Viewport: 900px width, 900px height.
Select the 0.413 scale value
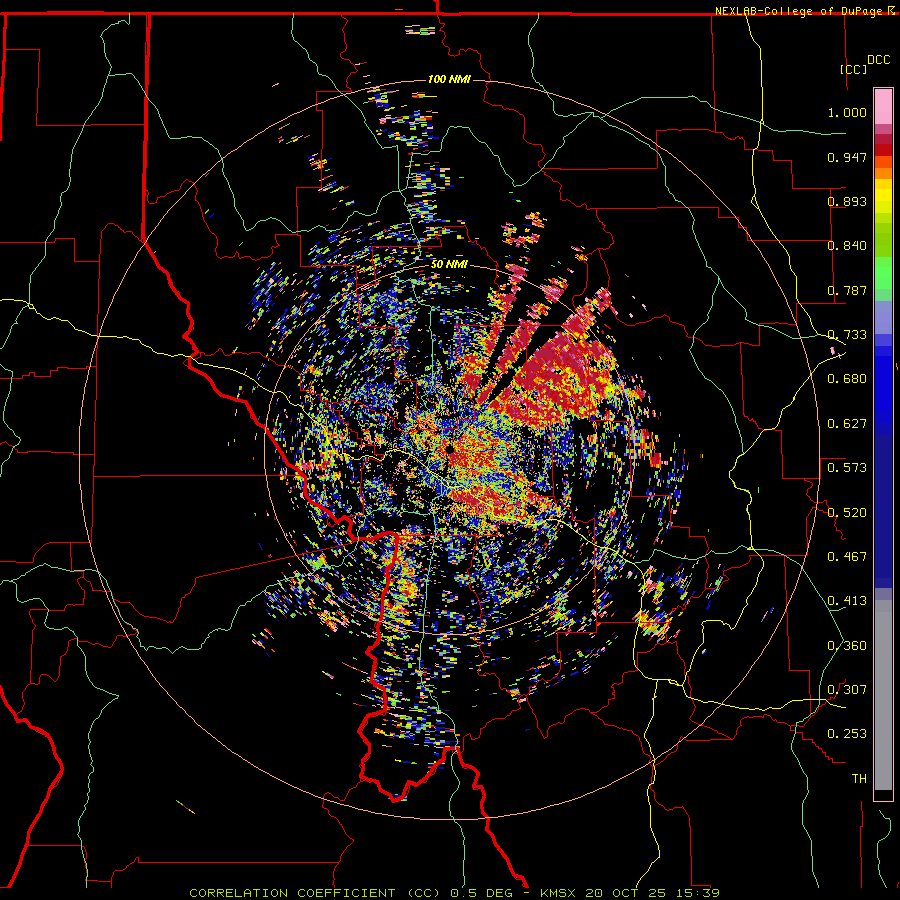coord(847,600)
